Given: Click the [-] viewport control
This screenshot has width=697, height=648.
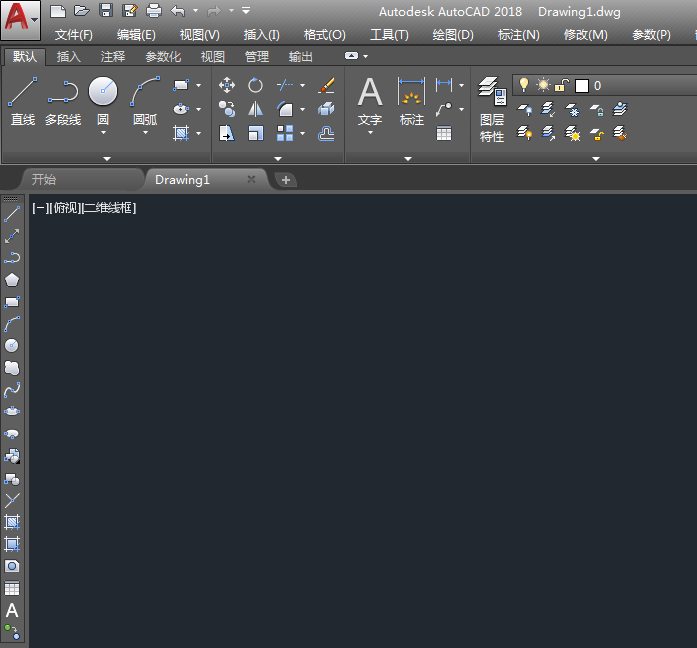Looking at the screenshot, I should (40, 208).
